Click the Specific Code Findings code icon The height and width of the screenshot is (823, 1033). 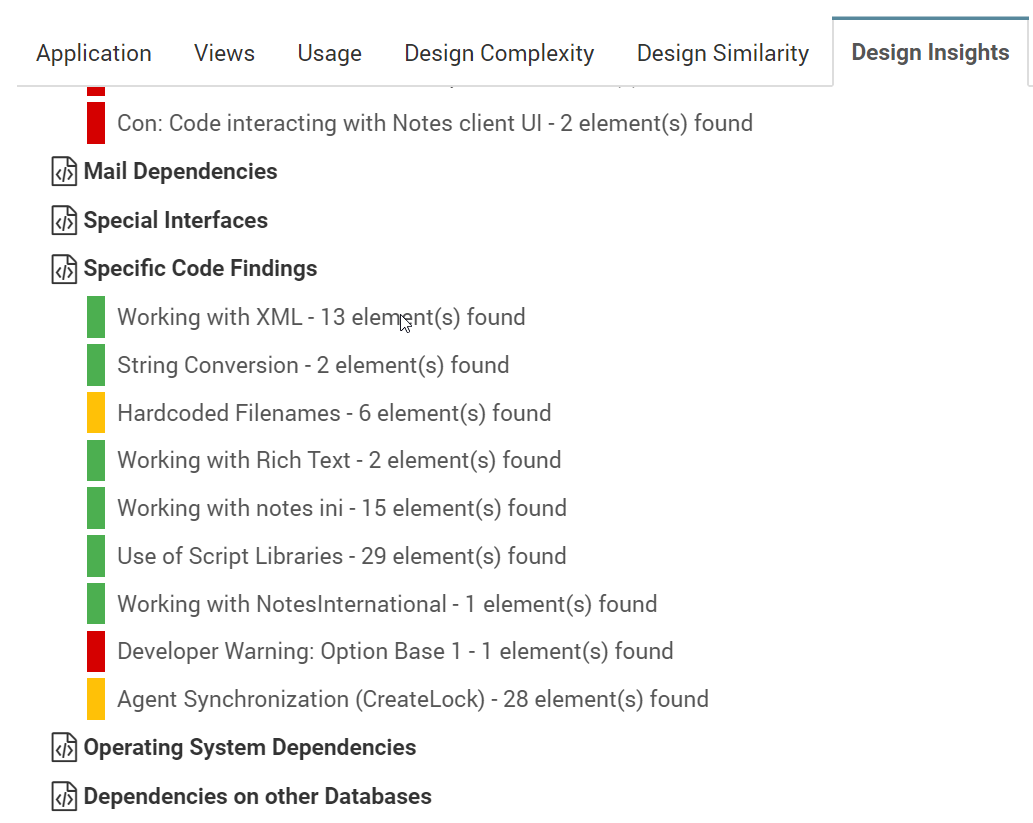(x=64, y=269)
